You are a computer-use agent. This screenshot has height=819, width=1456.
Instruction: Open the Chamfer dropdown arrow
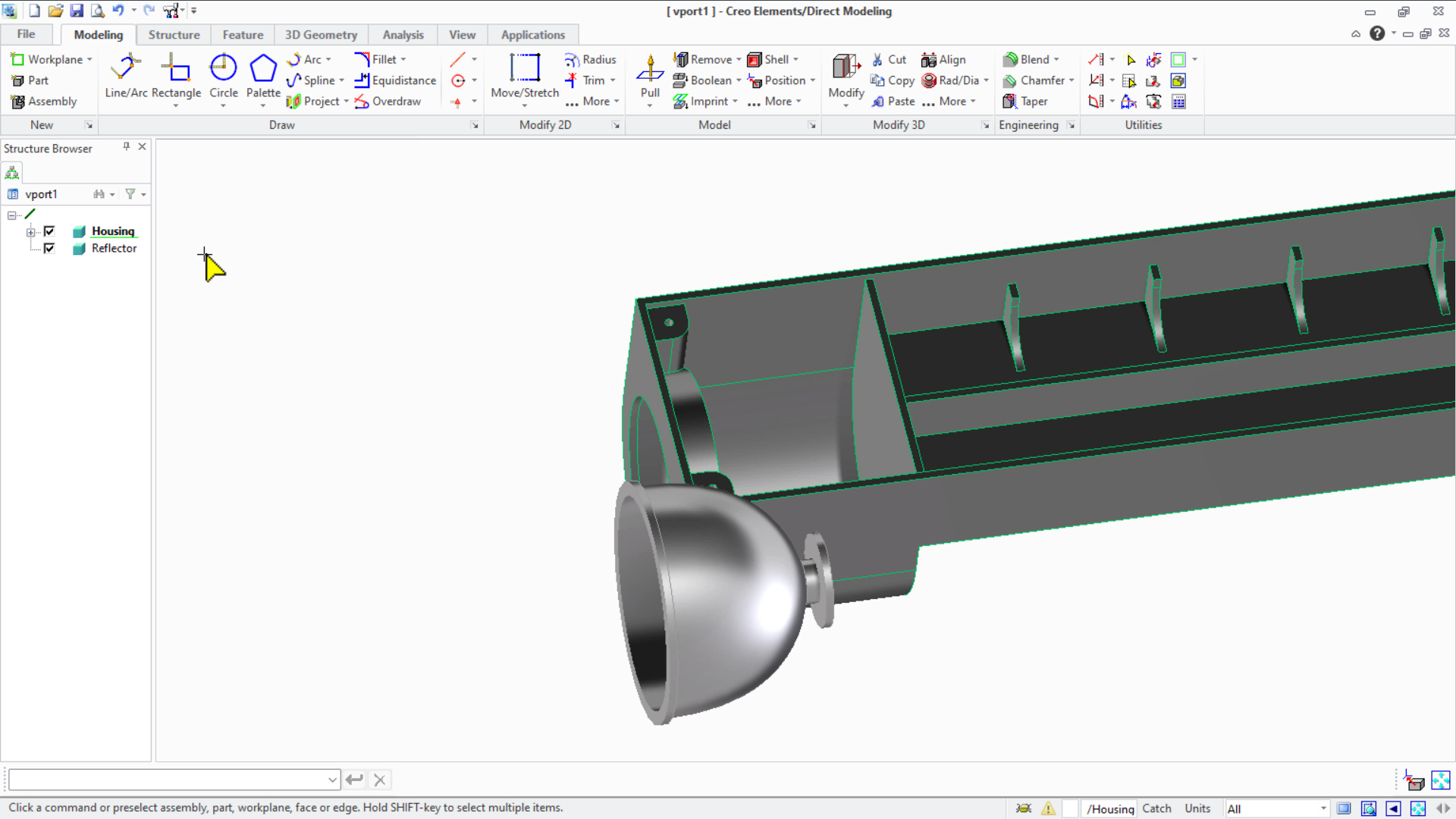(1072, 80)
